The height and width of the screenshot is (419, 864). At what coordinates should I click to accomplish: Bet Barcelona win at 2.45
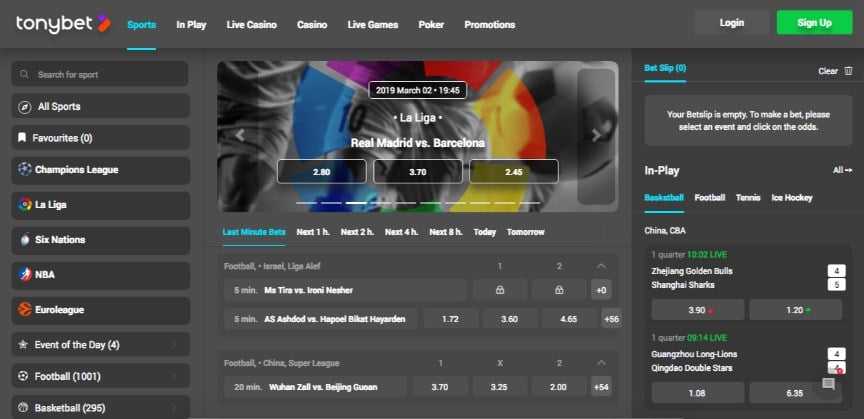coord(514,171)
